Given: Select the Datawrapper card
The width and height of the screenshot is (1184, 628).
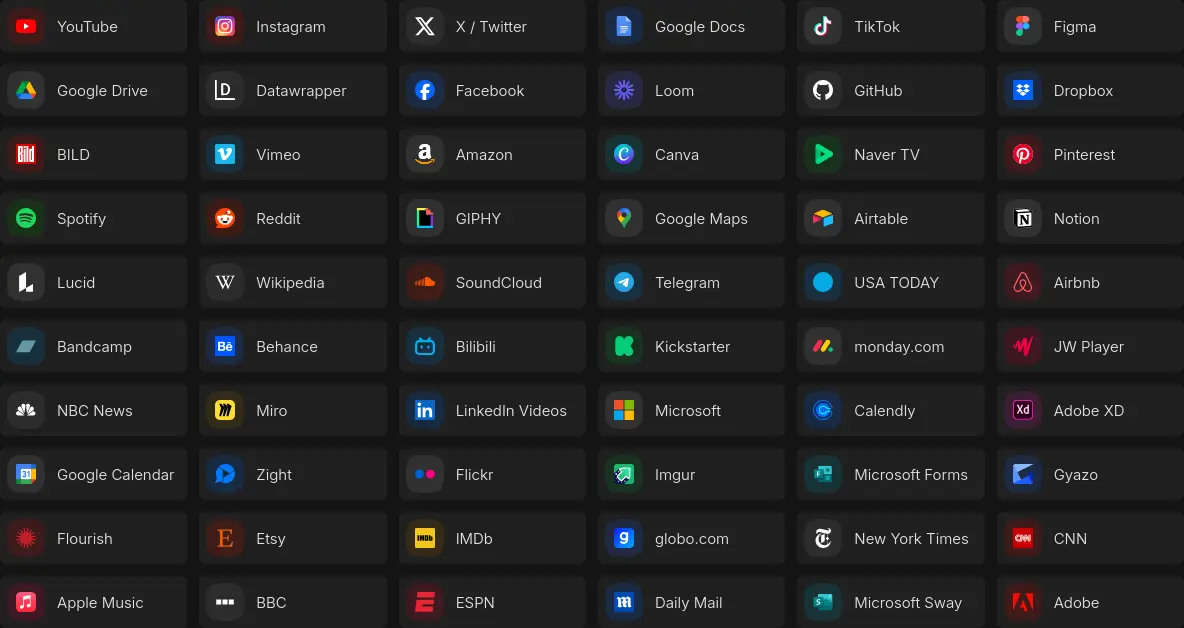Looking at the screenshot, I should click(x=293, y=91).
